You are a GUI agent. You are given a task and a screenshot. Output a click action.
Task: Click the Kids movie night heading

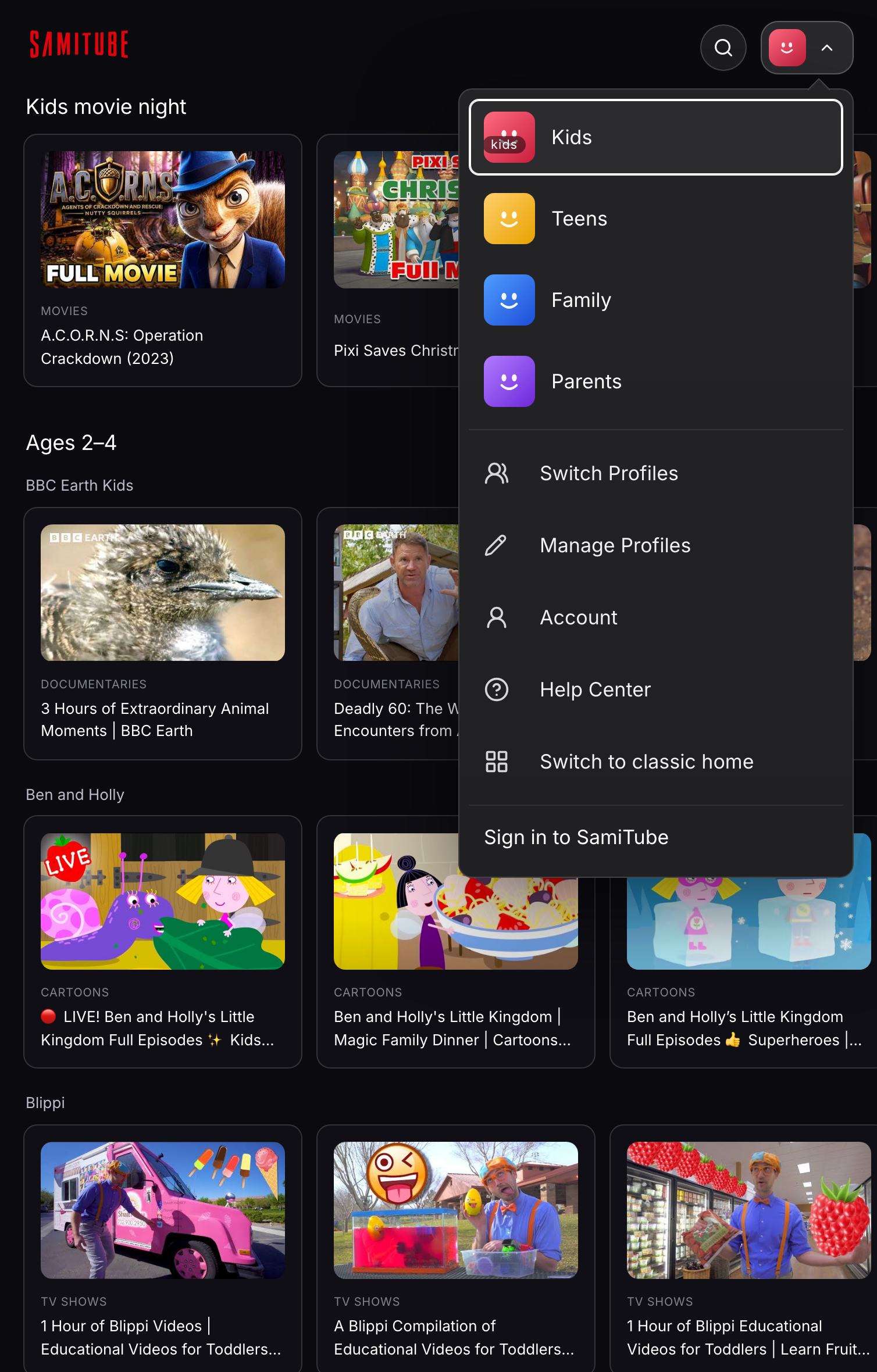click(x=106, y=107)
